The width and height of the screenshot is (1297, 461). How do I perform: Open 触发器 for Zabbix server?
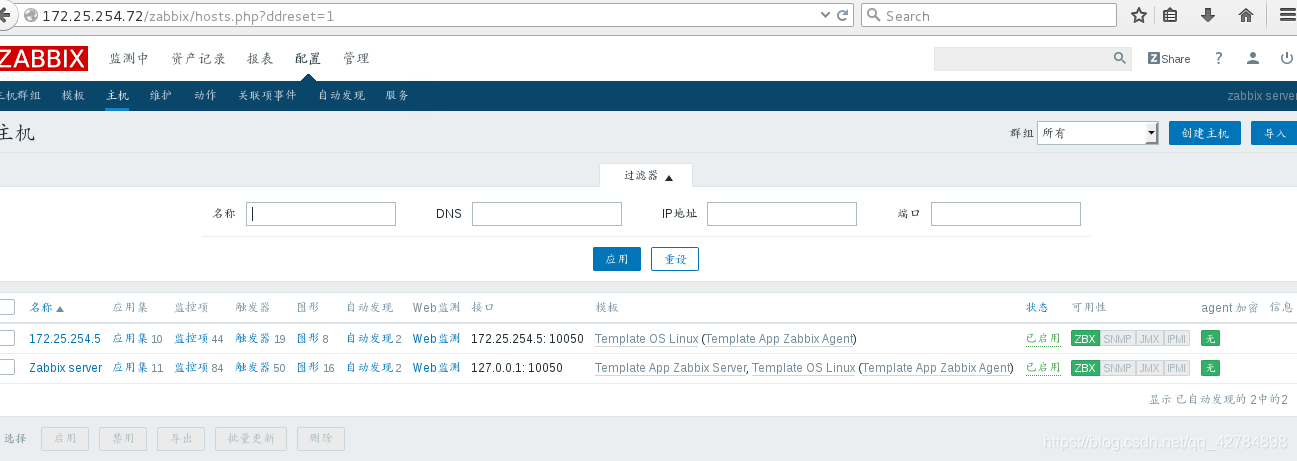253,368
